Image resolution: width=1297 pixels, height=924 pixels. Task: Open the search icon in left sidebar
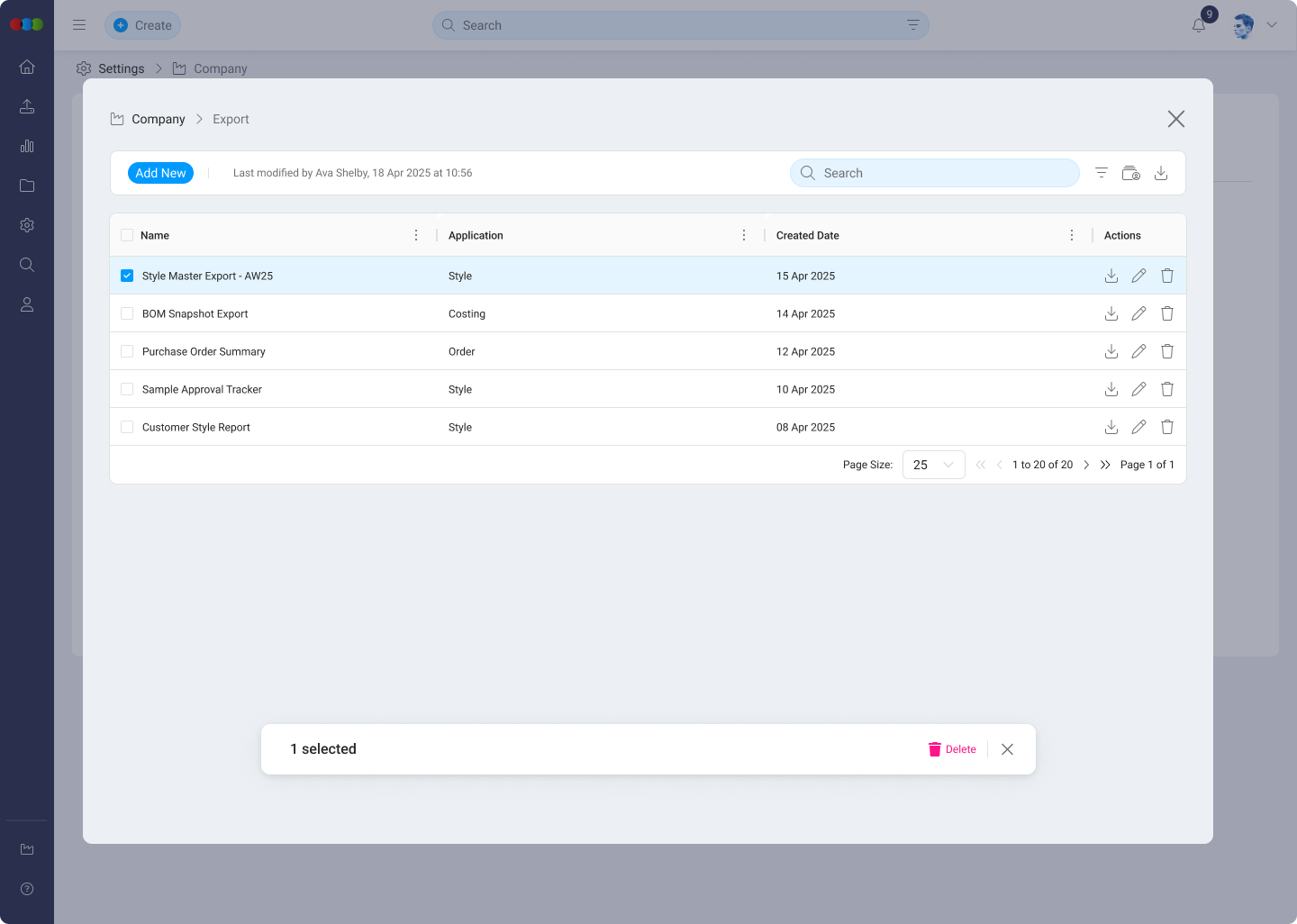(x=26, y=264)
